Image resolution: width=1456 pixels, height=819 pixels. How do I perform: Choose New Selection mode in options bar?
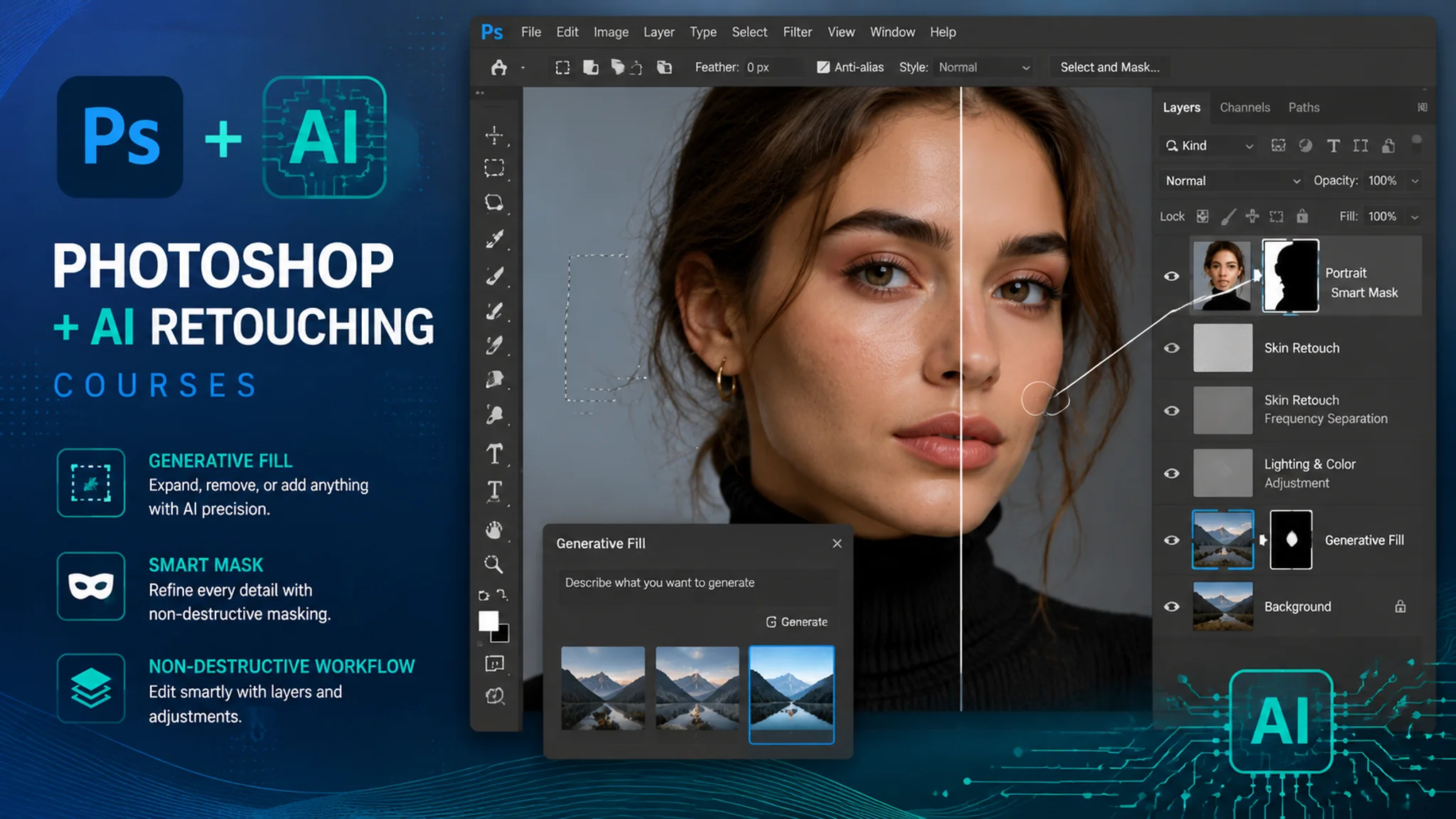tap(562, 68)
